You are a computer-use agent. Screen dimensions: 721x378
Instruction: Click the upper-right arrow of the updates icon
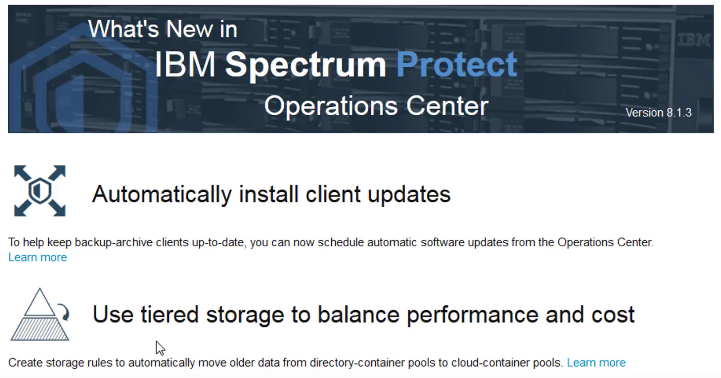click(57, 173)
